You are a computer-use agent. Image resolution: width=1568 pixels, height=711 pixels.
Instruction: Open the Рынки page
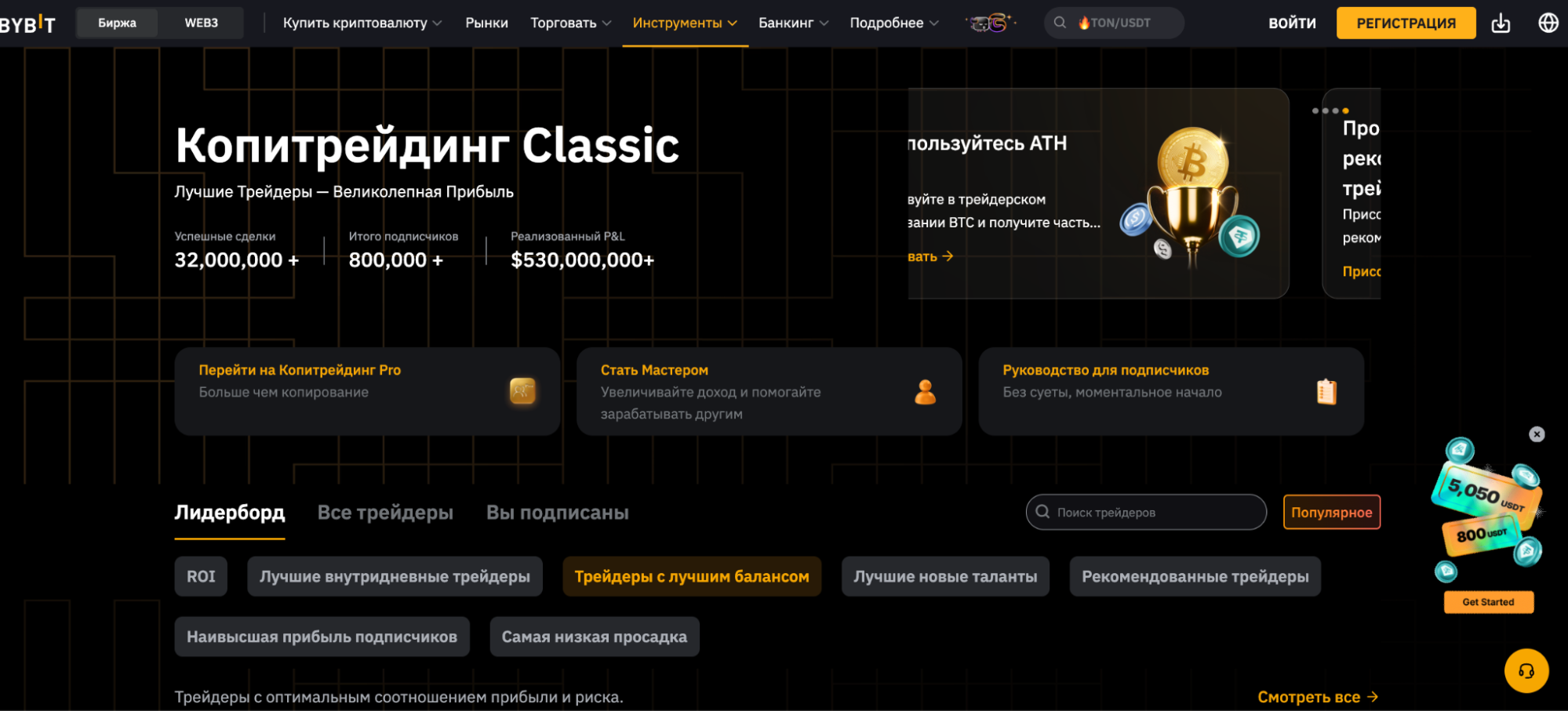486,24
